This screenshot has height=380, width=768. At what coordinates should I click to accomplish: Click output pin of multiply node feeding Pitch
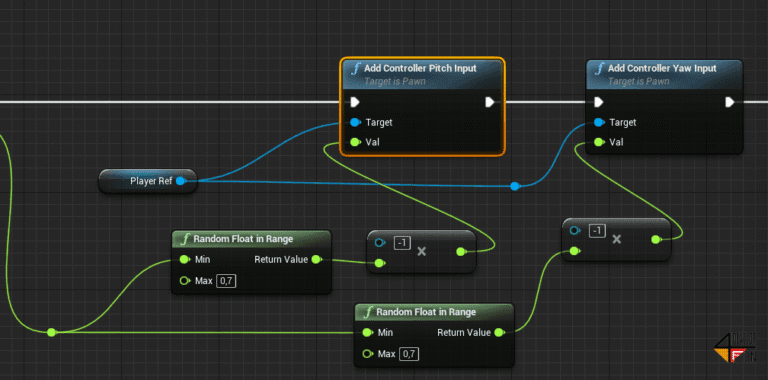(461, 252)
